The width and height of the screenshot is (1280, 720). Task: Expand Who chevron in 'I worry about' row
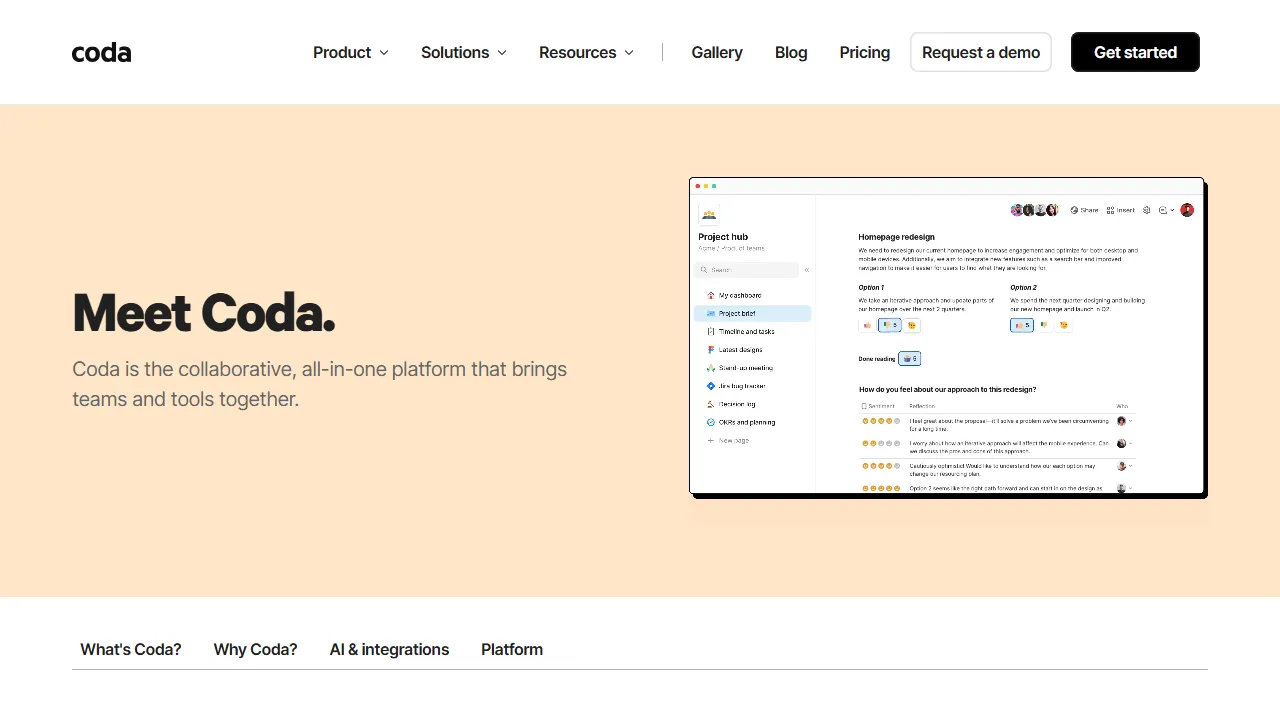(x=1130, y=443)
